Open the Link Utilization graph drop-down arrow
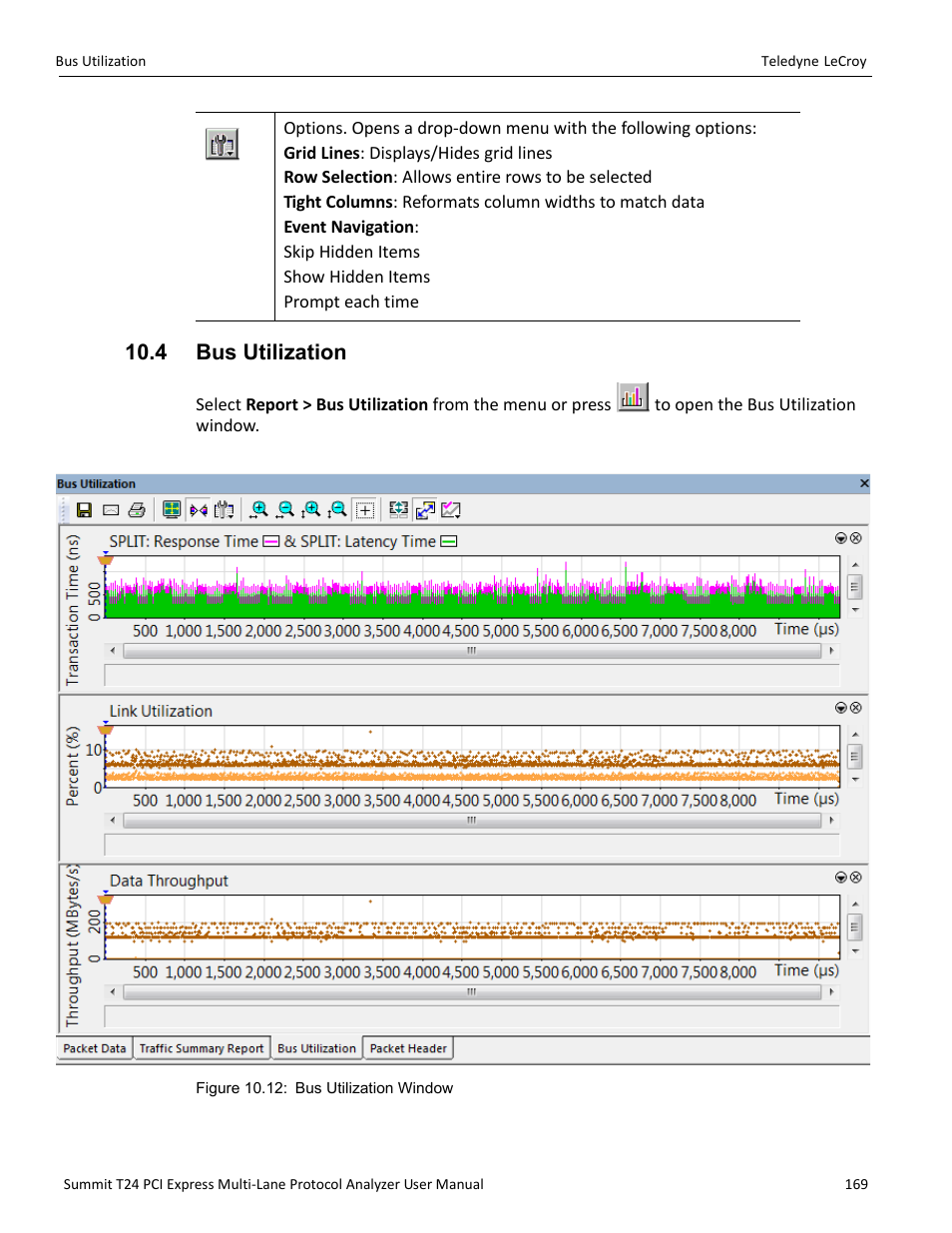The width and height of the screenshot is (952, 1233). (841, 708)
